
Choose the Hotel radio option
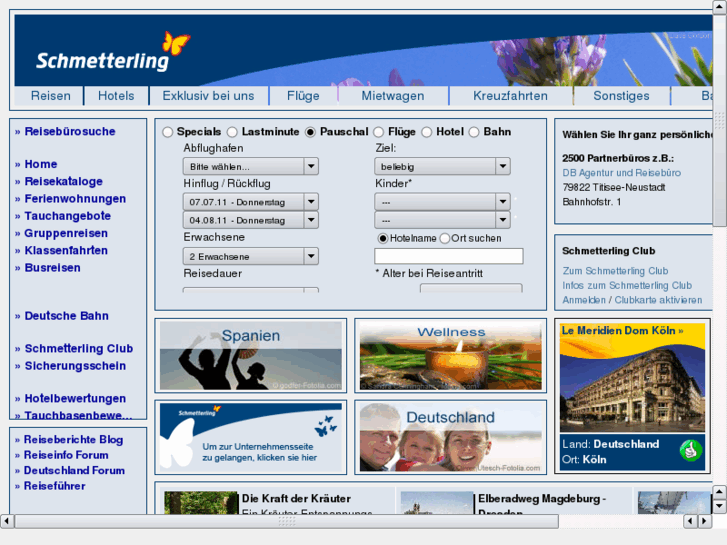427,132
